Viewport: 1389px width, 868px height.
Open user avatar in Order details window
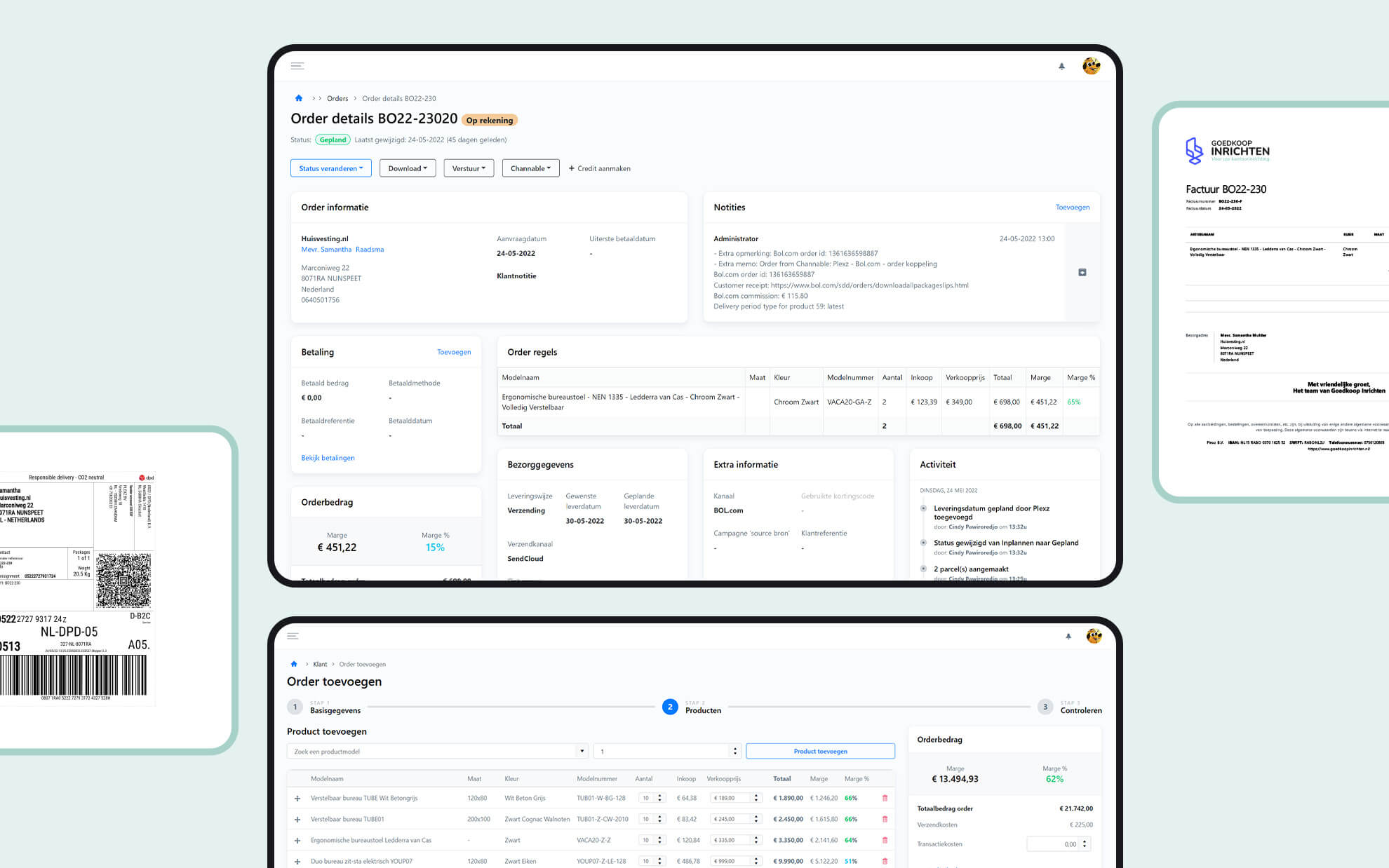[1091, 66]
